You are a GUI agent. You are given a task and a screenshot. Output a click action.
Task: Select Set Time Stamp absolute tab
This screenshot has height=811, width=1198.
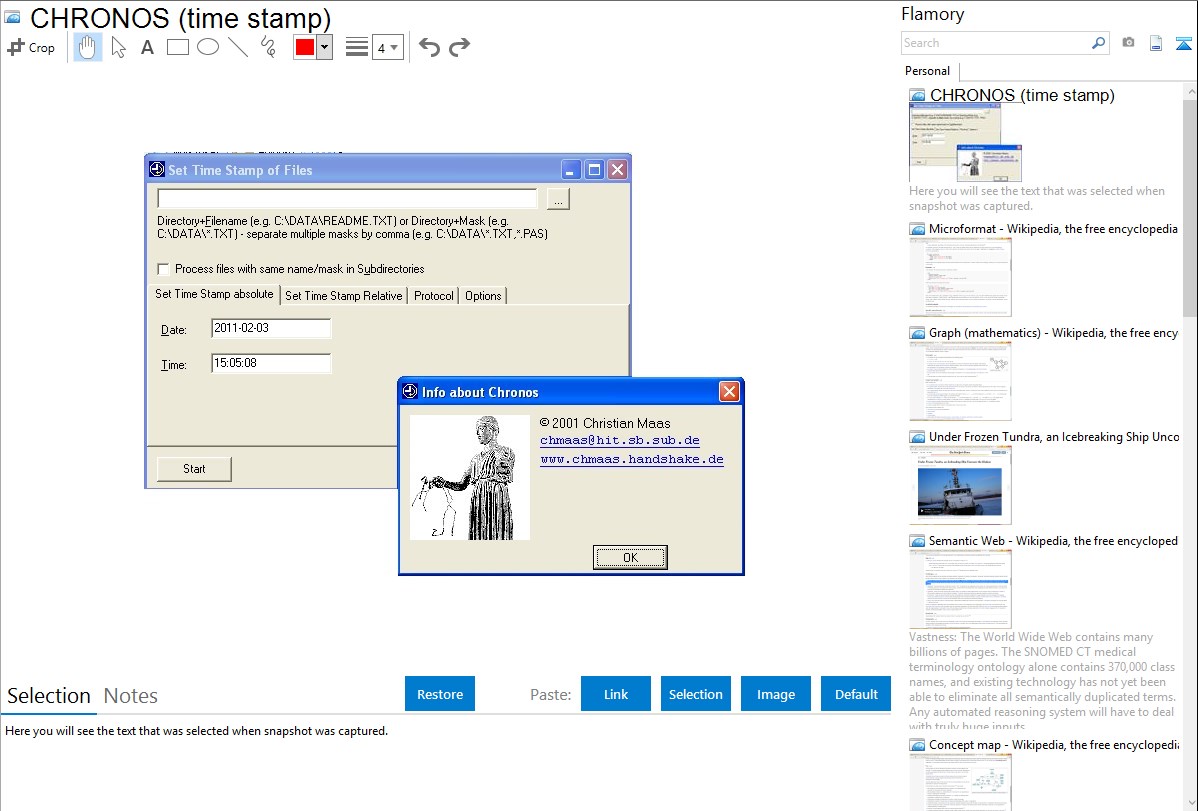coord(214,294)
